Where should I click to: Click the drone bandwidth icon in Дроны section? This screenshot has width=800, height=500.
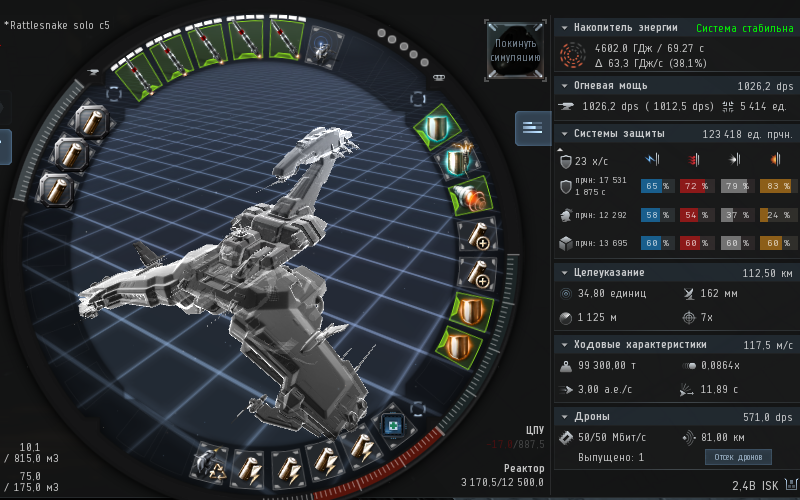tap(566, 437)
